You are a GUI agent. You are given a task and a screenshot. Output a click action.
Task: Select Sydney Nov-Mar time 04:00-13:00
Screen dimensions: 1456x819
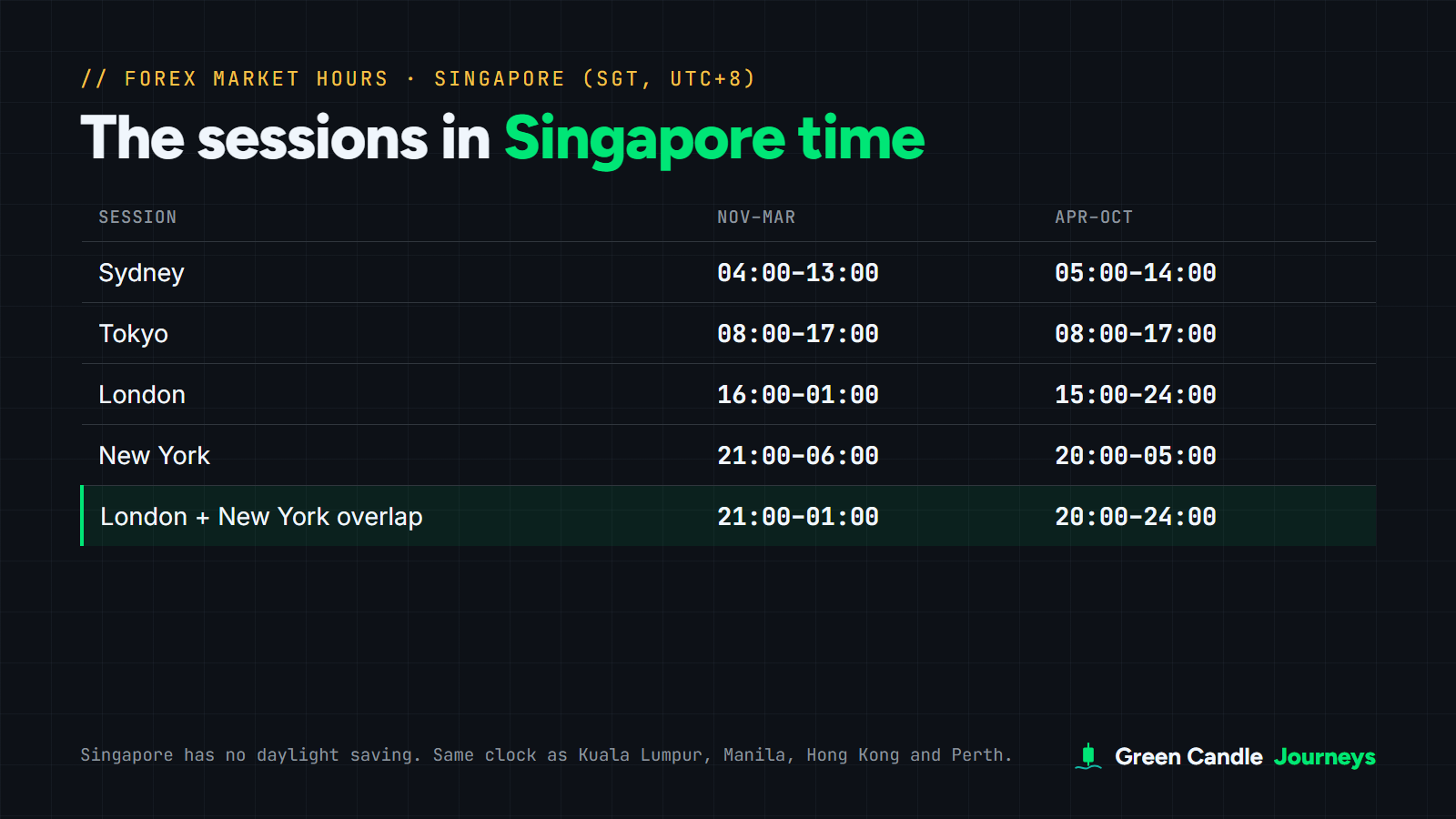[x=798, y=273]
